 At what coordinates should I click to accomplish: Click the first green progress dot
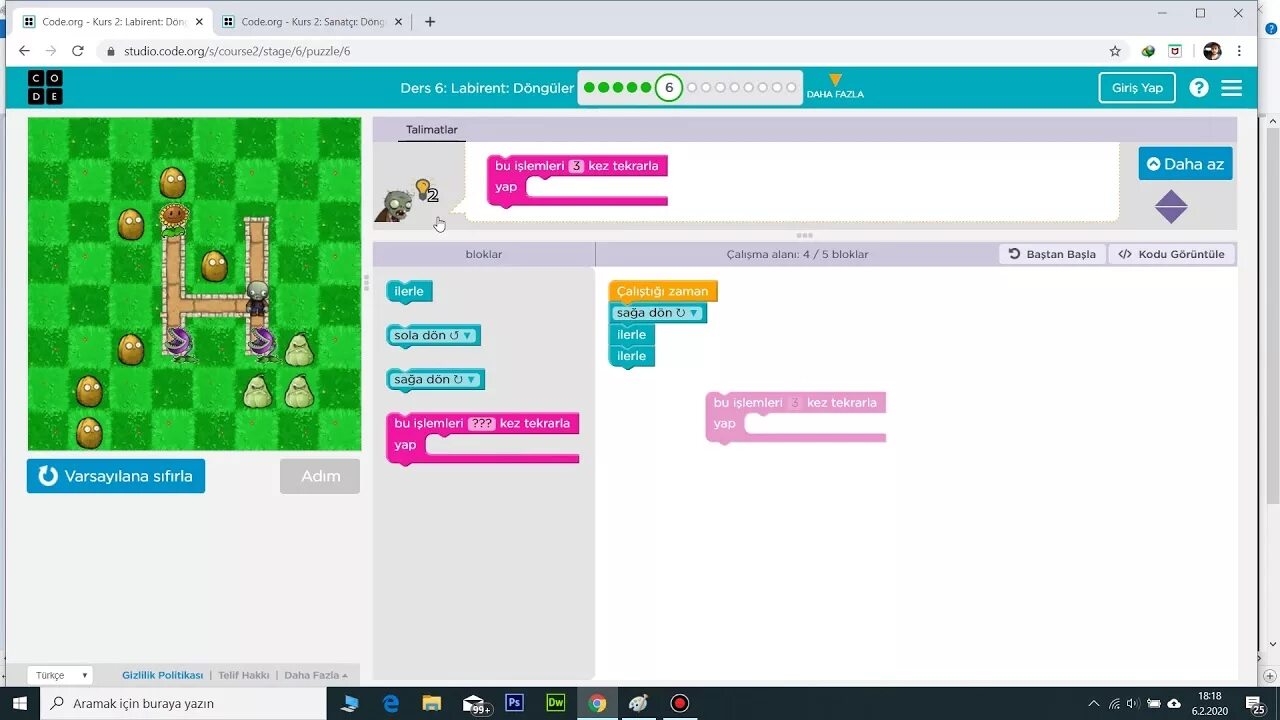click(x=589, y=88)
